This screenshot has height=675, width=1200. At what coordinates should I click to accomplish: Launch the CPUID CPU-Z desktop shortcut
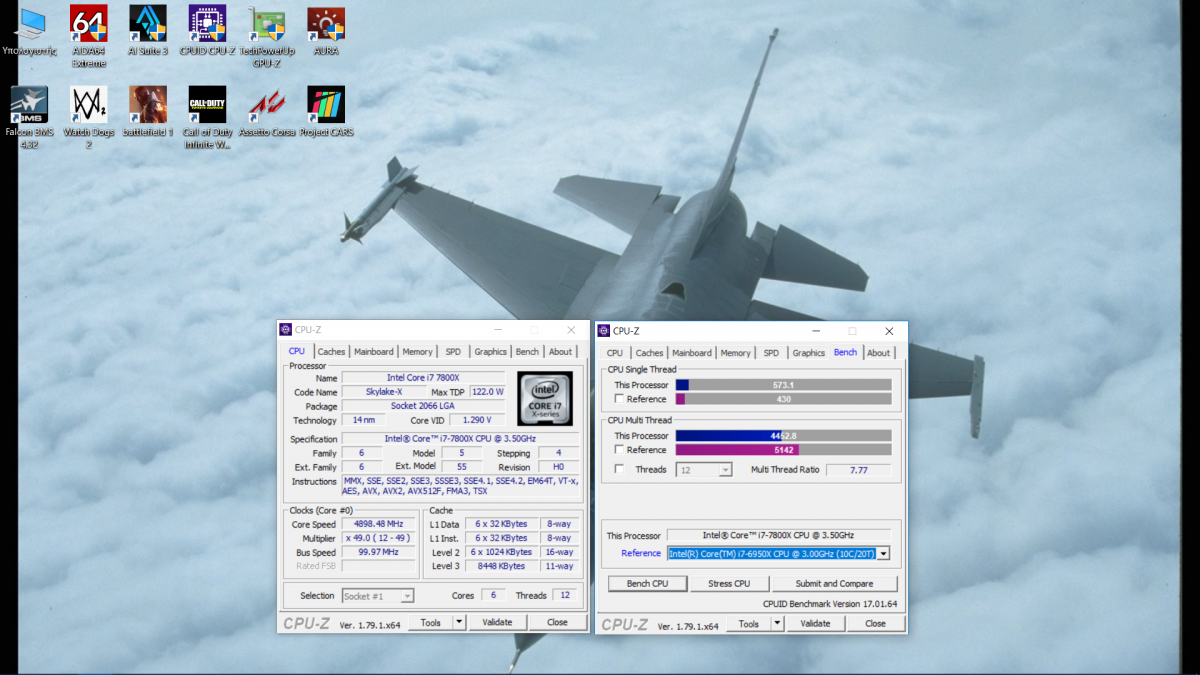(x=207, y=30)
